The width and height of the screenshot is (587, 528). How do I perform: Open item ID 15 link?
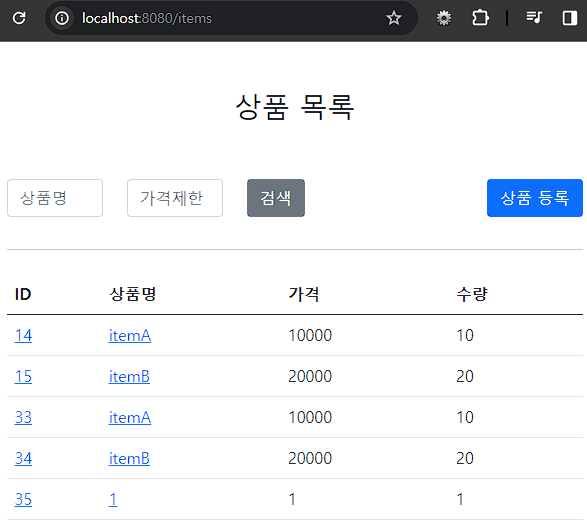pyautogui.click(x=23, y=376)
